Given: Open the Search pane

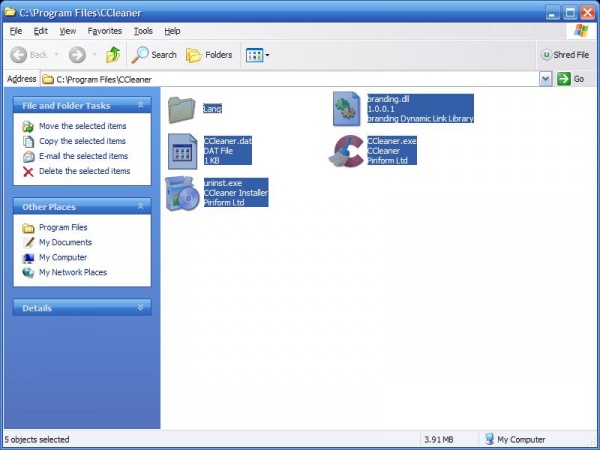Looking at the screenshot, I should pyautogui.click(x=154, y=55).
